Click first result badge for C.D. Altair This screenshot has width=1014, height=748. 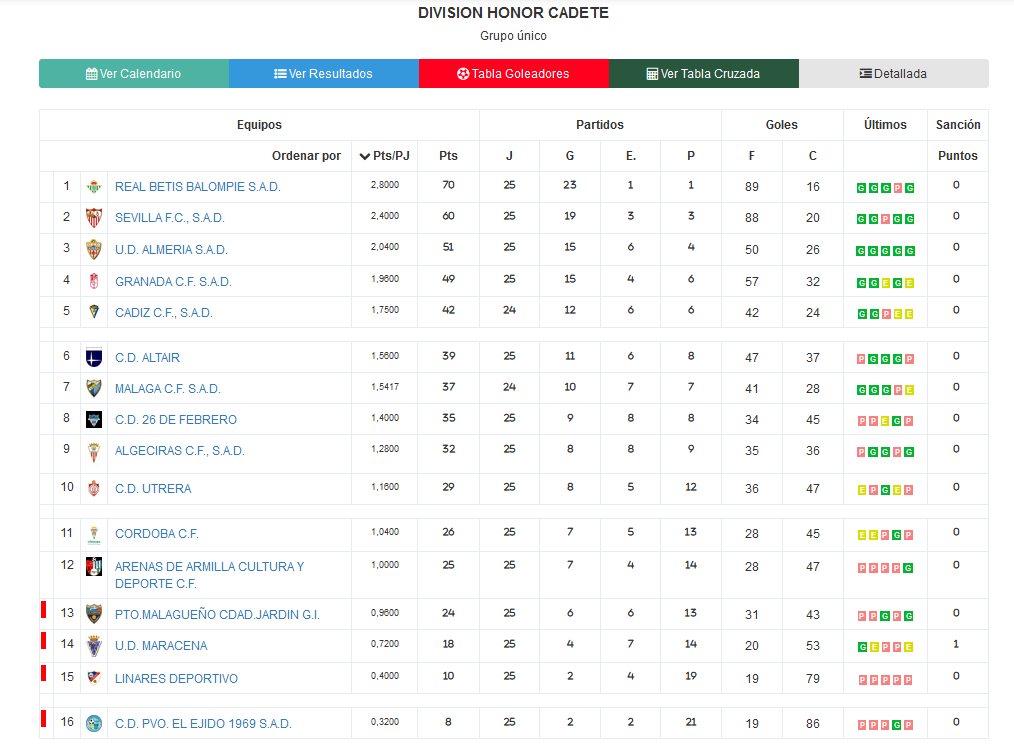click(861, 359)
